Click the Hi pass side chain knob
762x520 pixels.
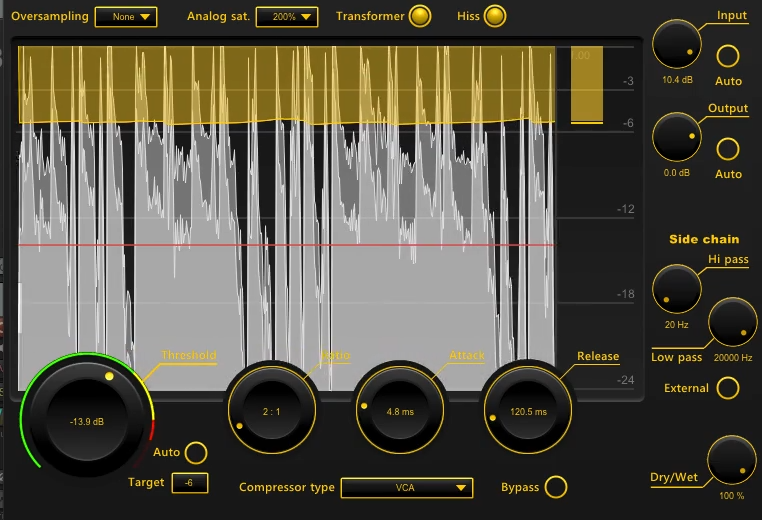(677, 289)
